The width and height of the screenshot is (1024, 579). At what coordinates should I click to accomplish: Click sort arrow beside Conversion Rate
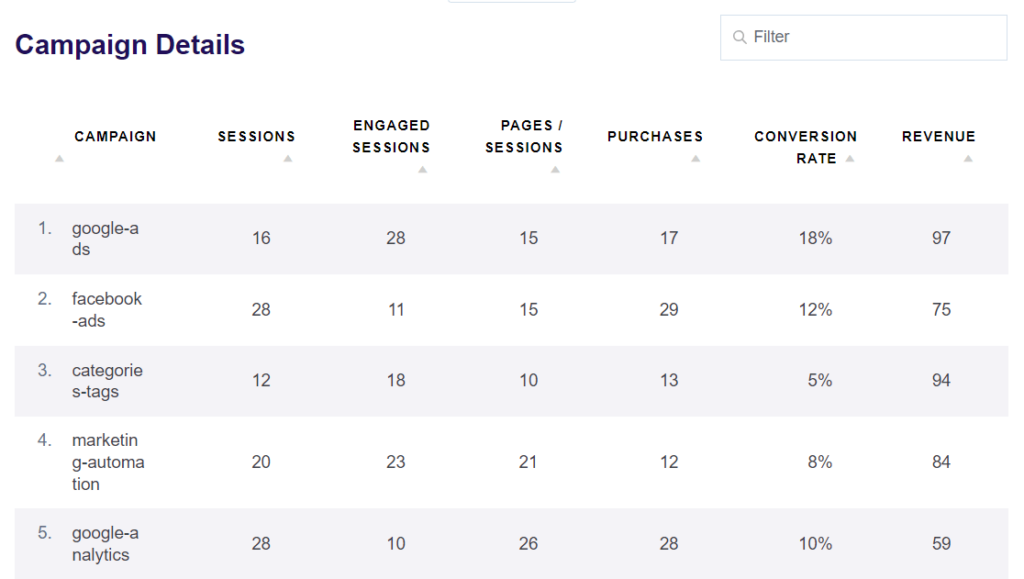pyautogui.click(x=849, y=159)
